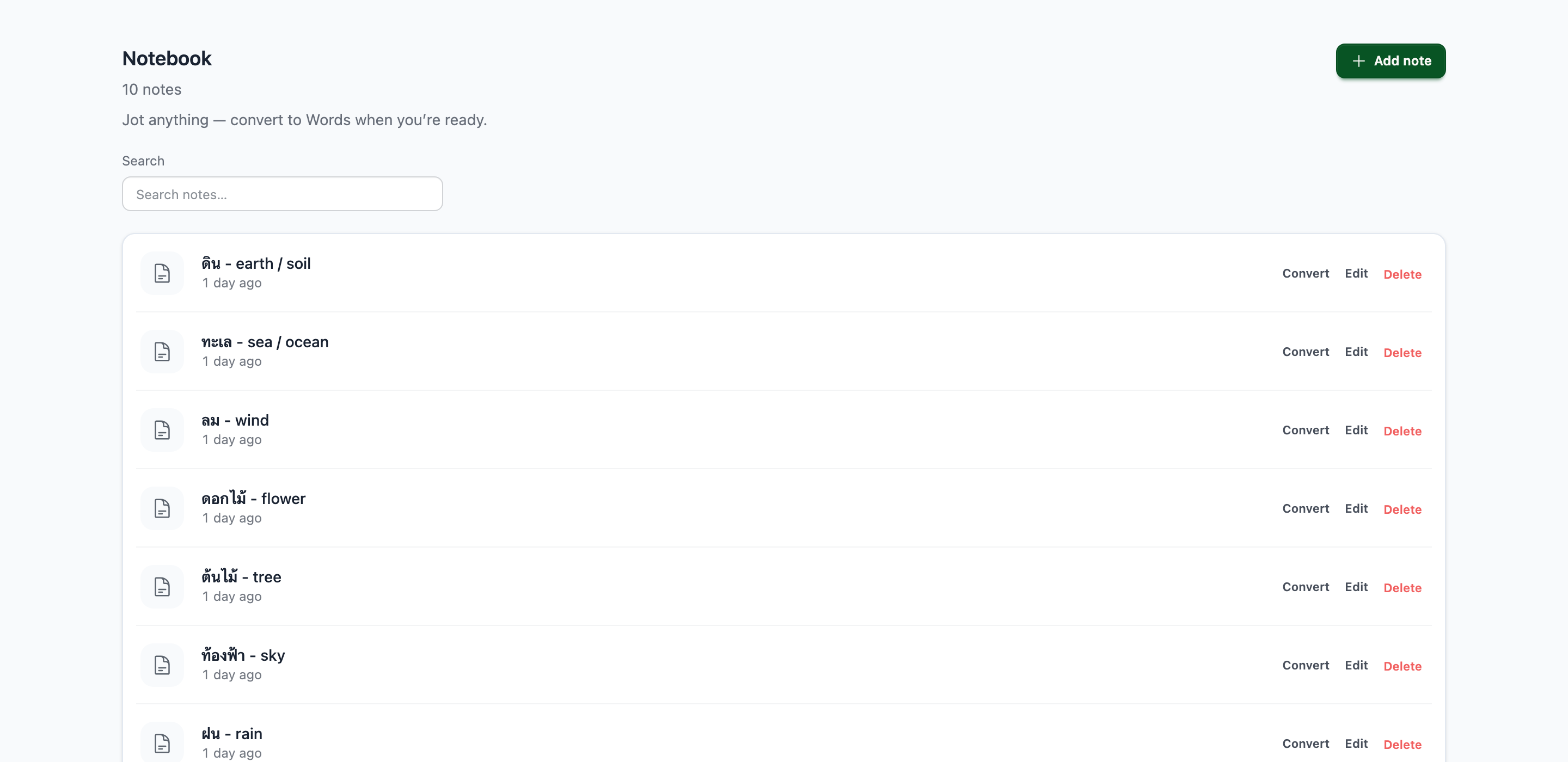Select the note text 'ดิน - earth / soil'
The width and height of the screenshot is (1568, 762).
coord(256,263)
